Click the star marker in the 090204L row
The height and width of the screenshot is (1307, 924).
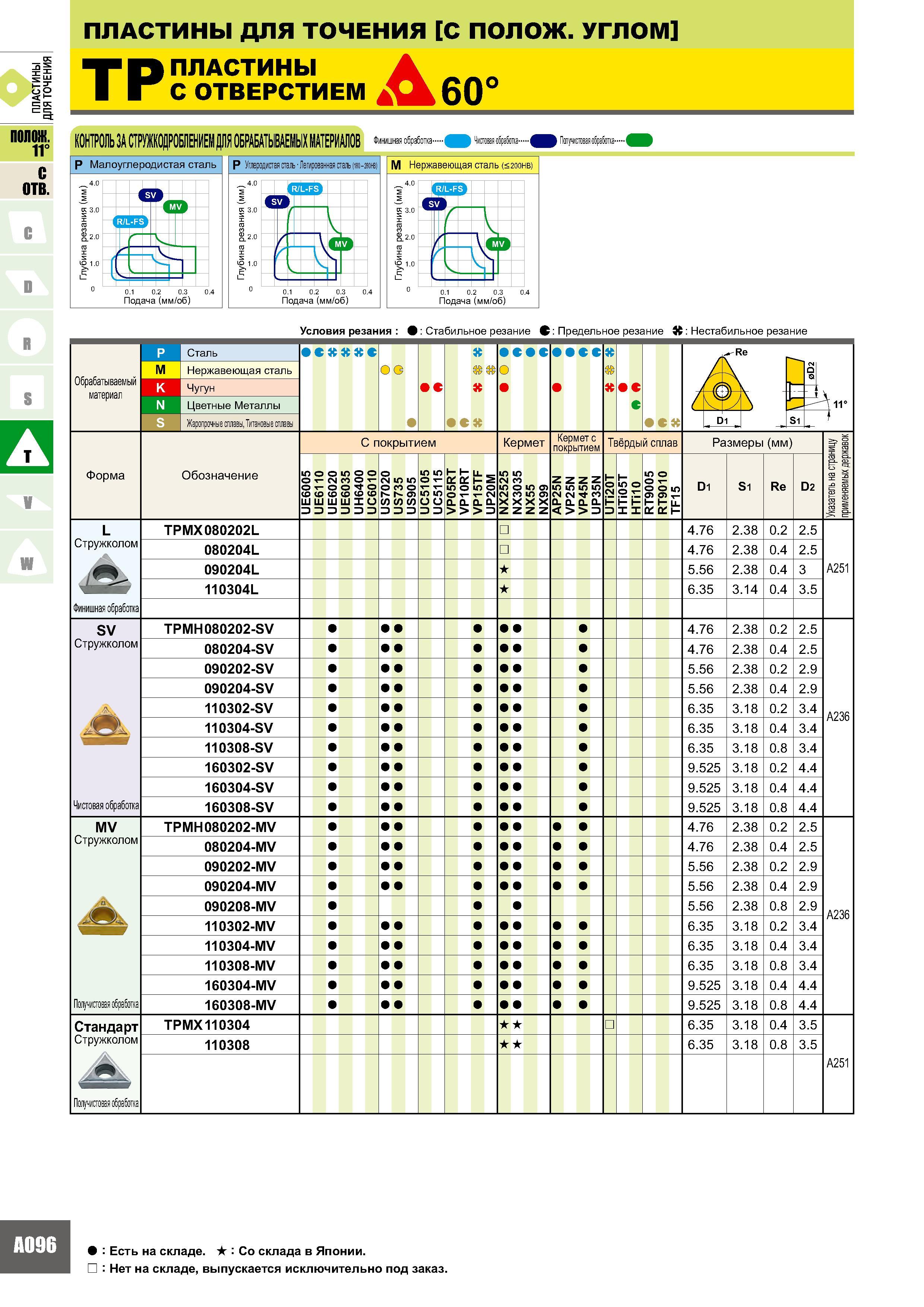pyautogui.click(x=504, y=569)
